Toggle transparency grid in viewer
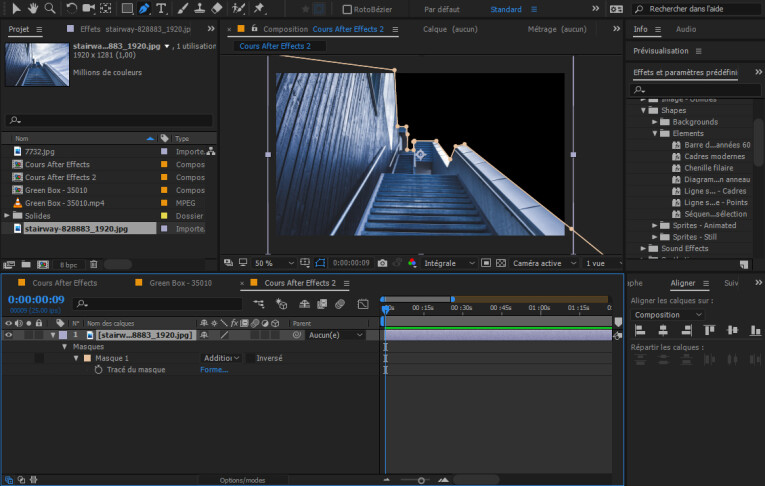765x486 pixels. pos(501,263)
